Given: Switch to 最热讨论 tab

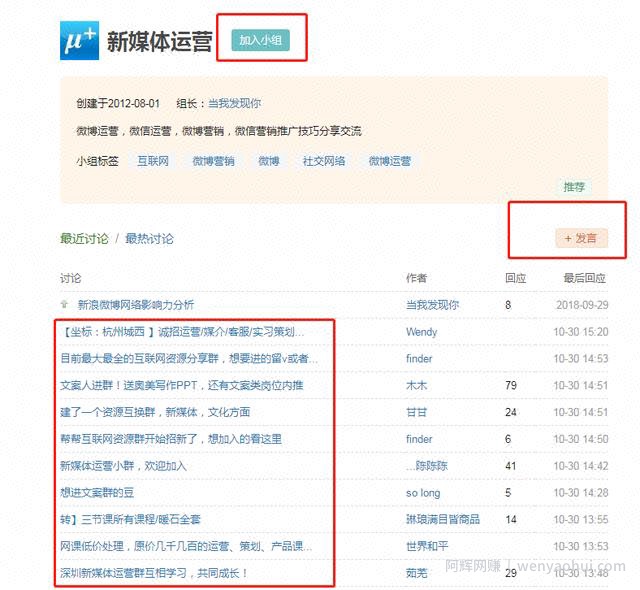Looking at the screenshot, I should click(149, 239).
